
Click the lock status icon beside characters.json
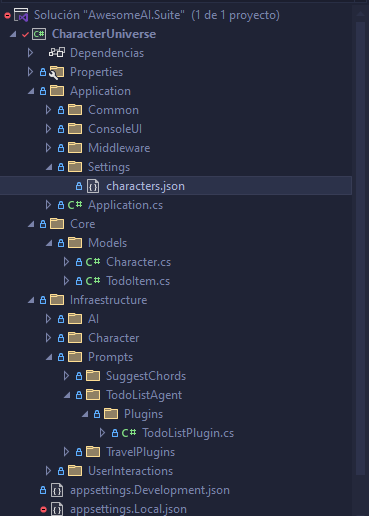click(x=79, y=186)
